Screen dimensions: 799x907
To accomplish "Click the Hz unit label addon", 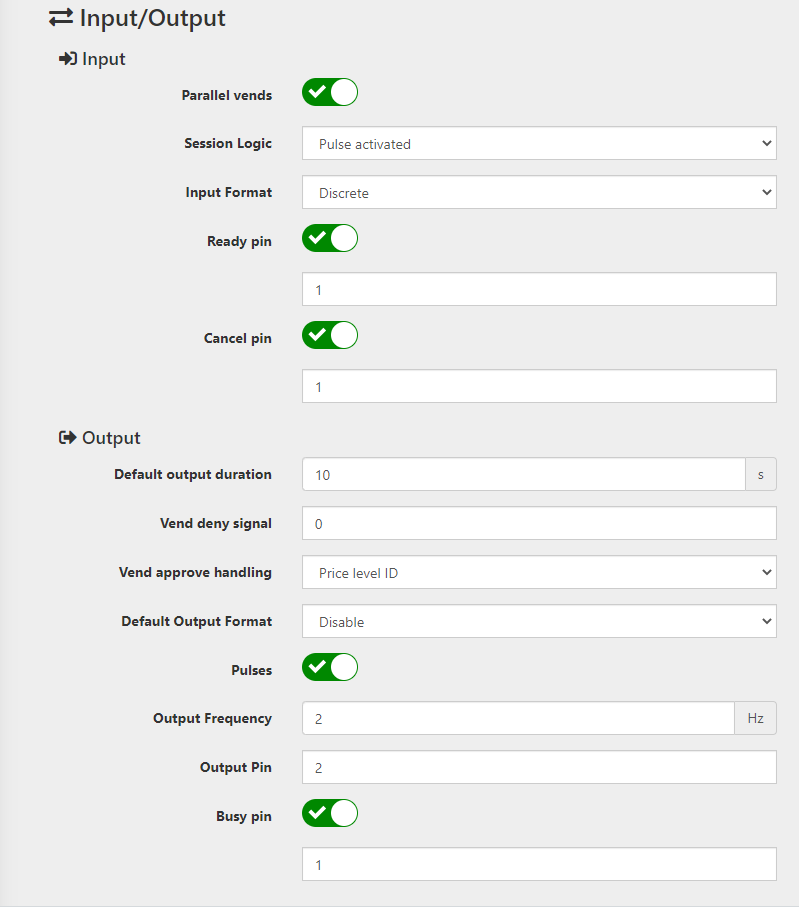I will 756,718.
